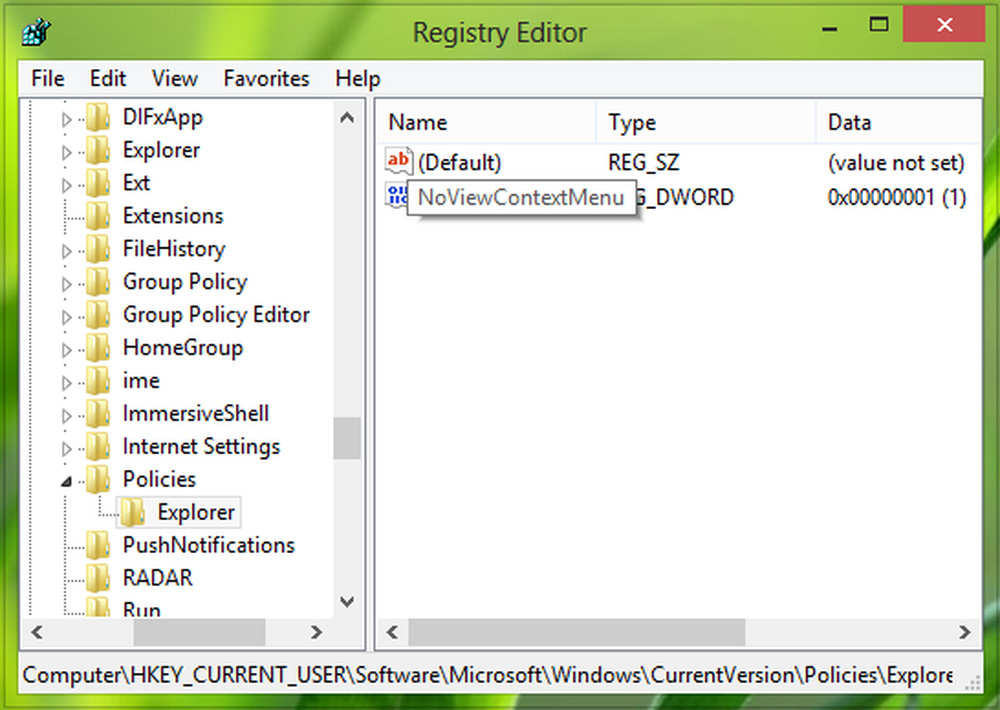Click the binary DWORD value icon

[397, 196]
